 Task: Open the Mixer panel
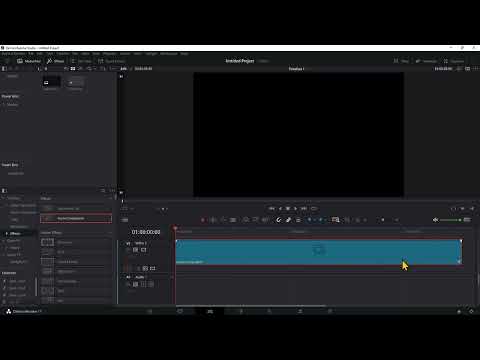coord(401,61)
